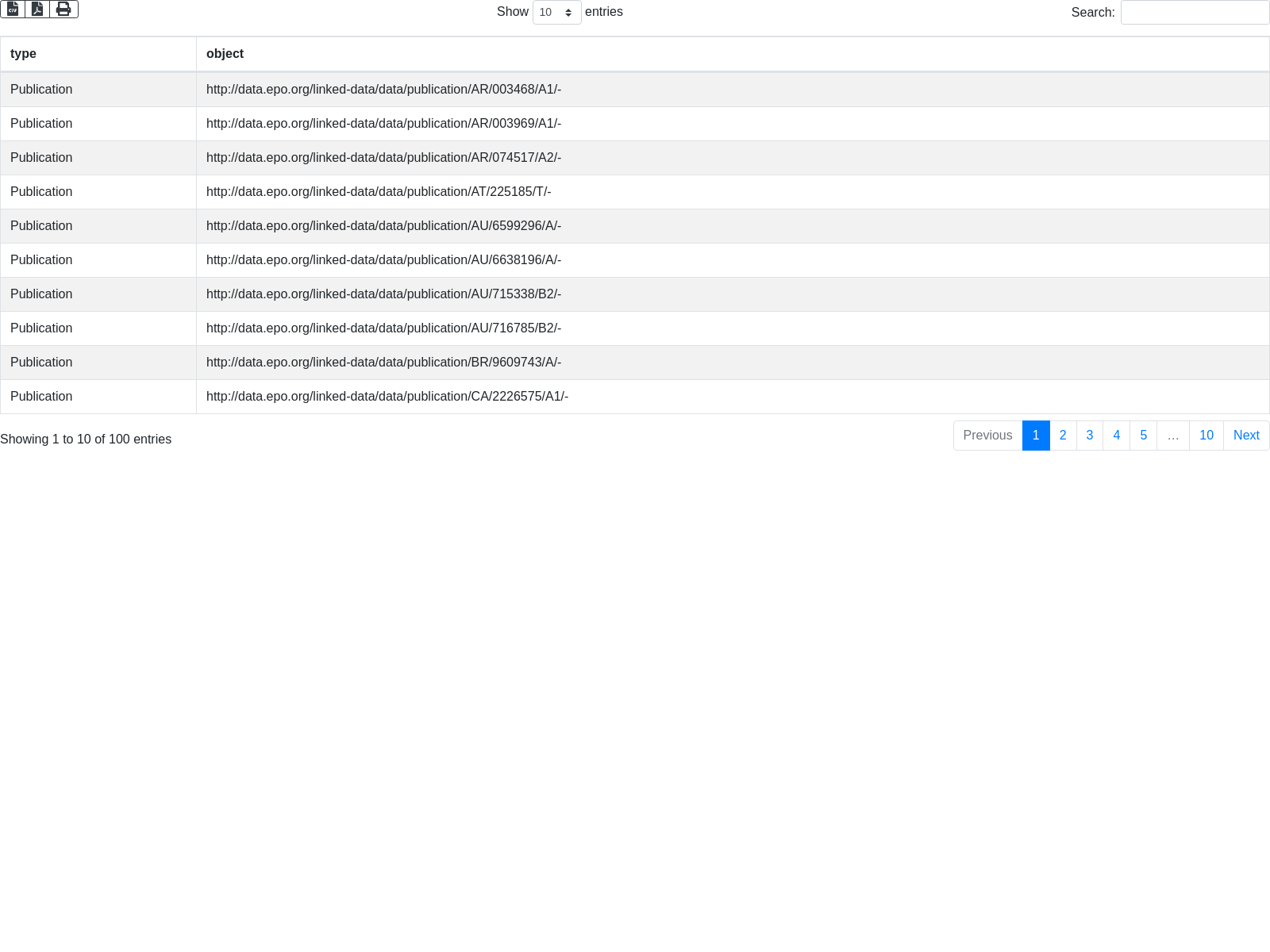
Task: Click the Next pagination button
Action: click(x=1246, y=436)
